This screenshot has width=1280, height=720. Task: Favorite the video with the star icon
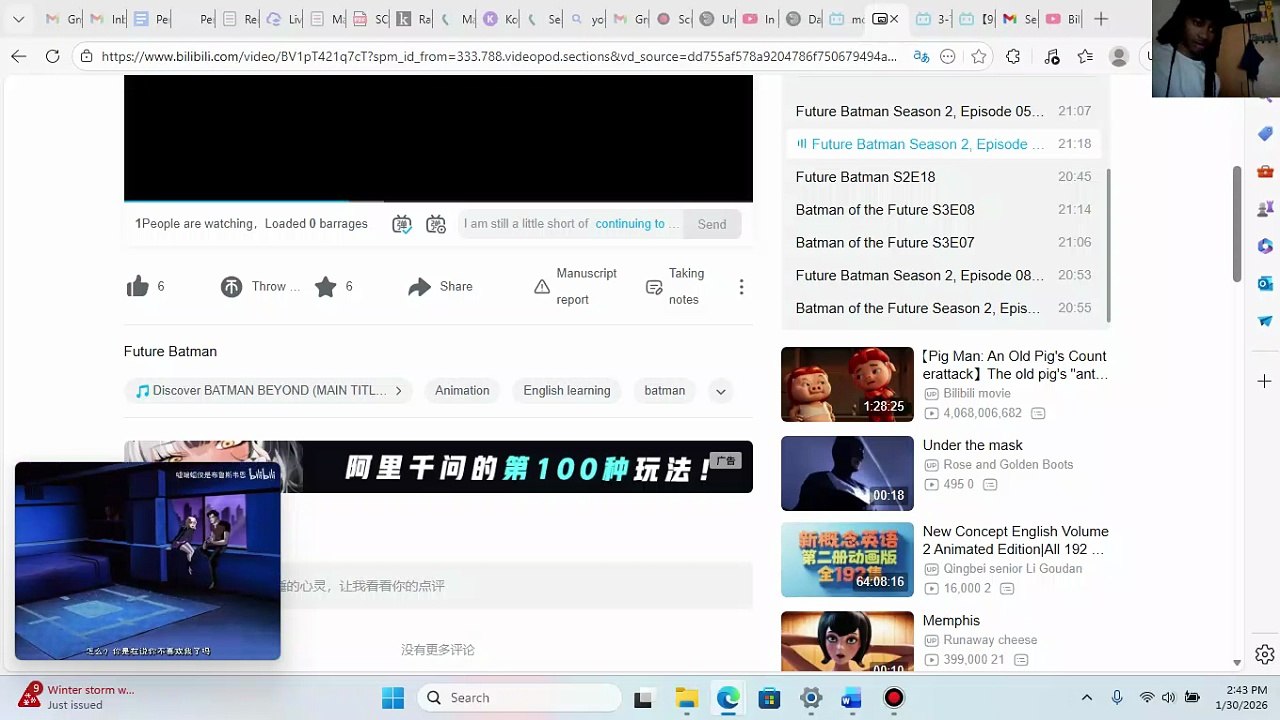tap(326, 287)
